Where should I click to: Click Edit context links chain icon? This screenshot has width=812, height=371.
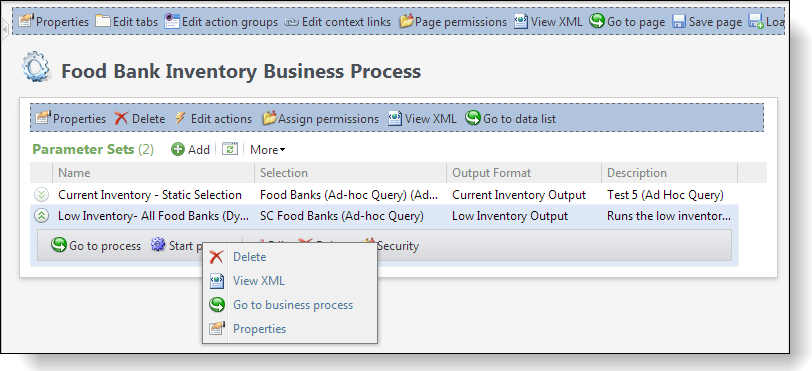(x=292, y=22)
